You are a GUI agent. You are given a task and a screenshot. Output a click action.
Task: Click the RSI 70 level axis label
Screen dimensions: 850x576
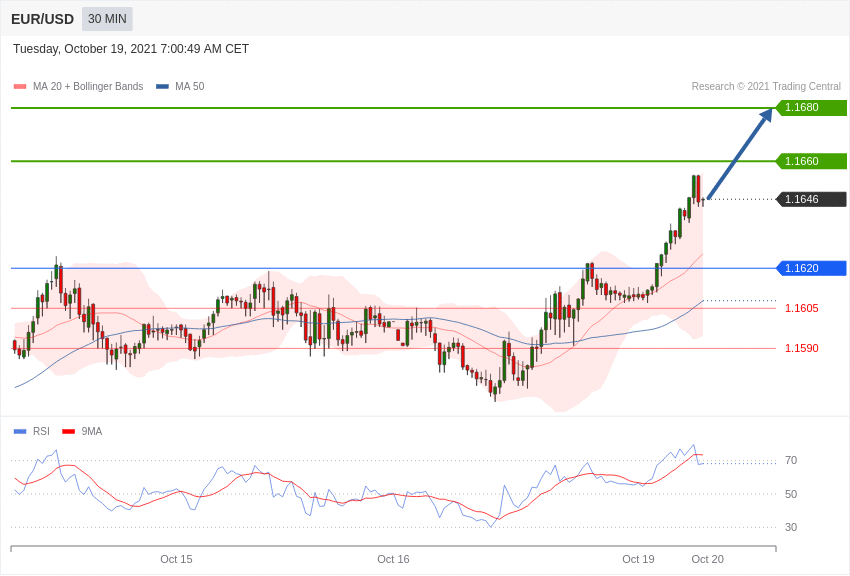pos(791,460)
